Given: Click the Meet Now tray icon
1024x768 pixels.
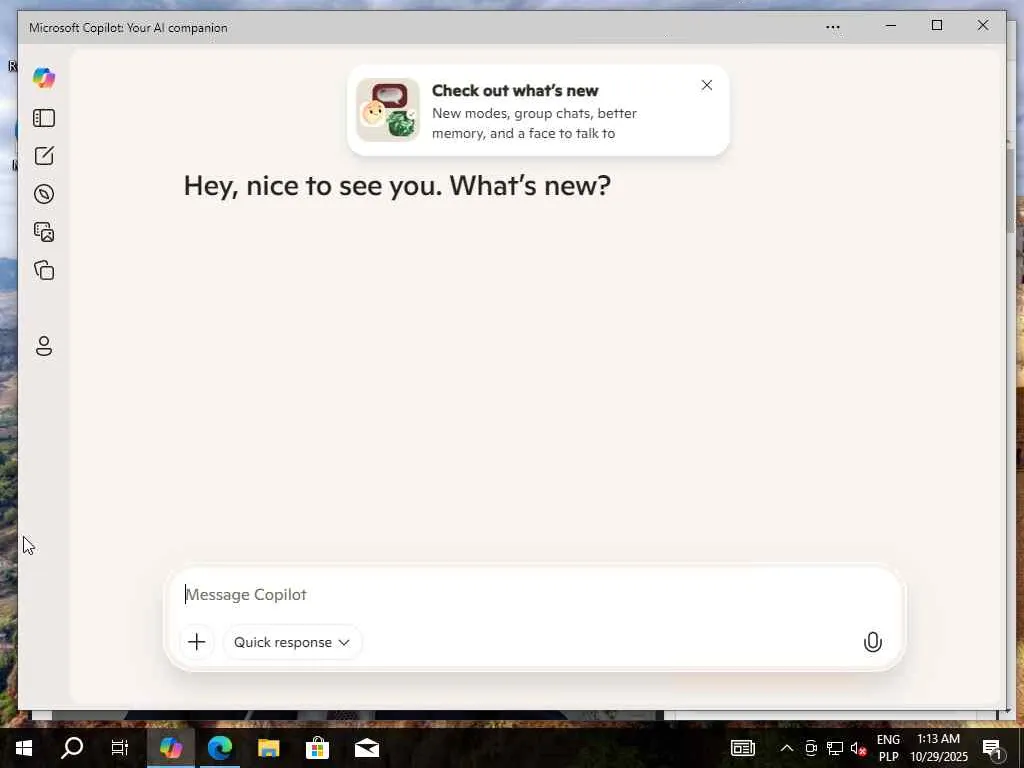Looking at the screenshot, I should pos(811,748).
